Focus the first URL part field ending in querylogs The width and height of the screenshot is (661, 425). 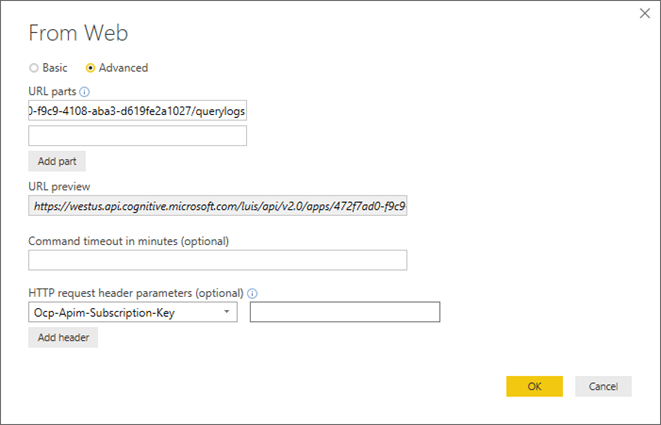click(x=137, y=111)
